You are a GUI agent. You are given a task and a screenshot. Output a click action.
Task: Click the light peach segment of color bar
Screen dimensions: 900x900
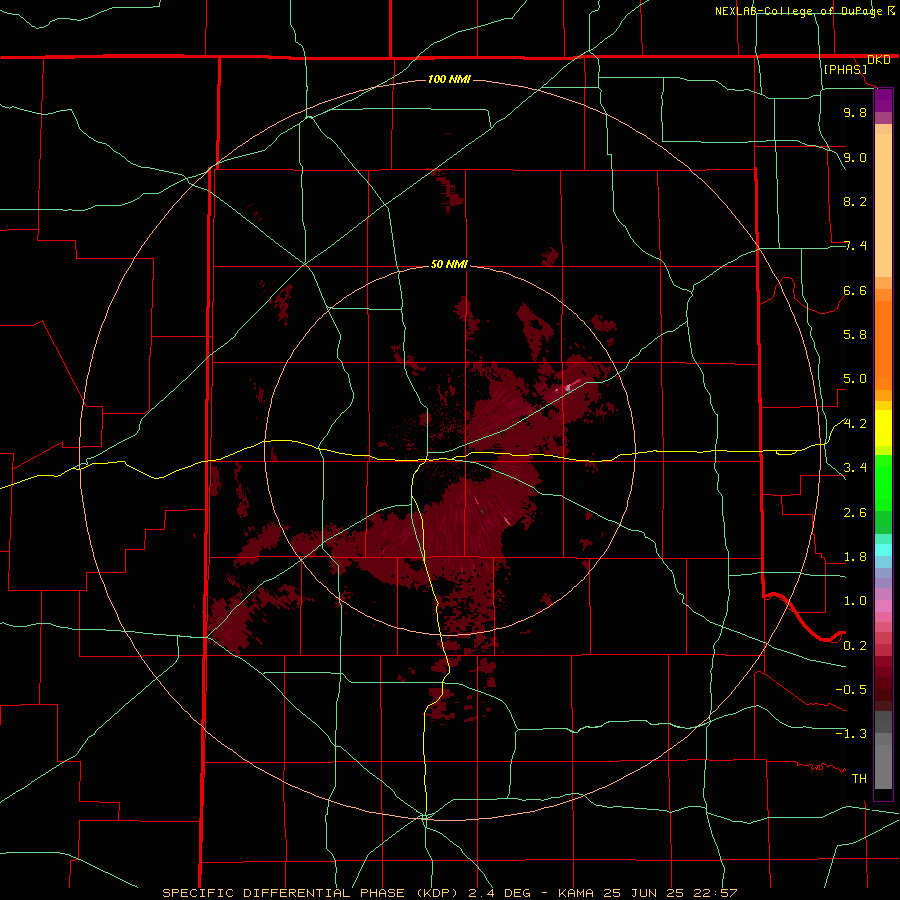click(x=883, y=205)
